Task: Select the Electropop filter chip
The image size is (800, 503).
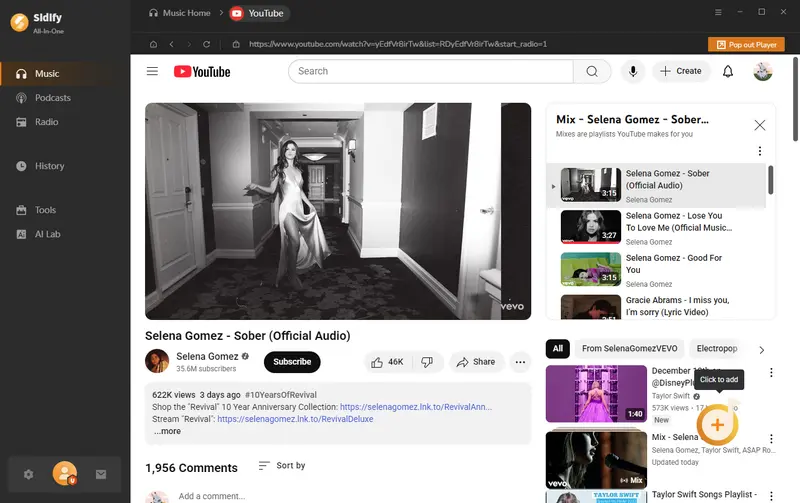Action: (716, 349)
